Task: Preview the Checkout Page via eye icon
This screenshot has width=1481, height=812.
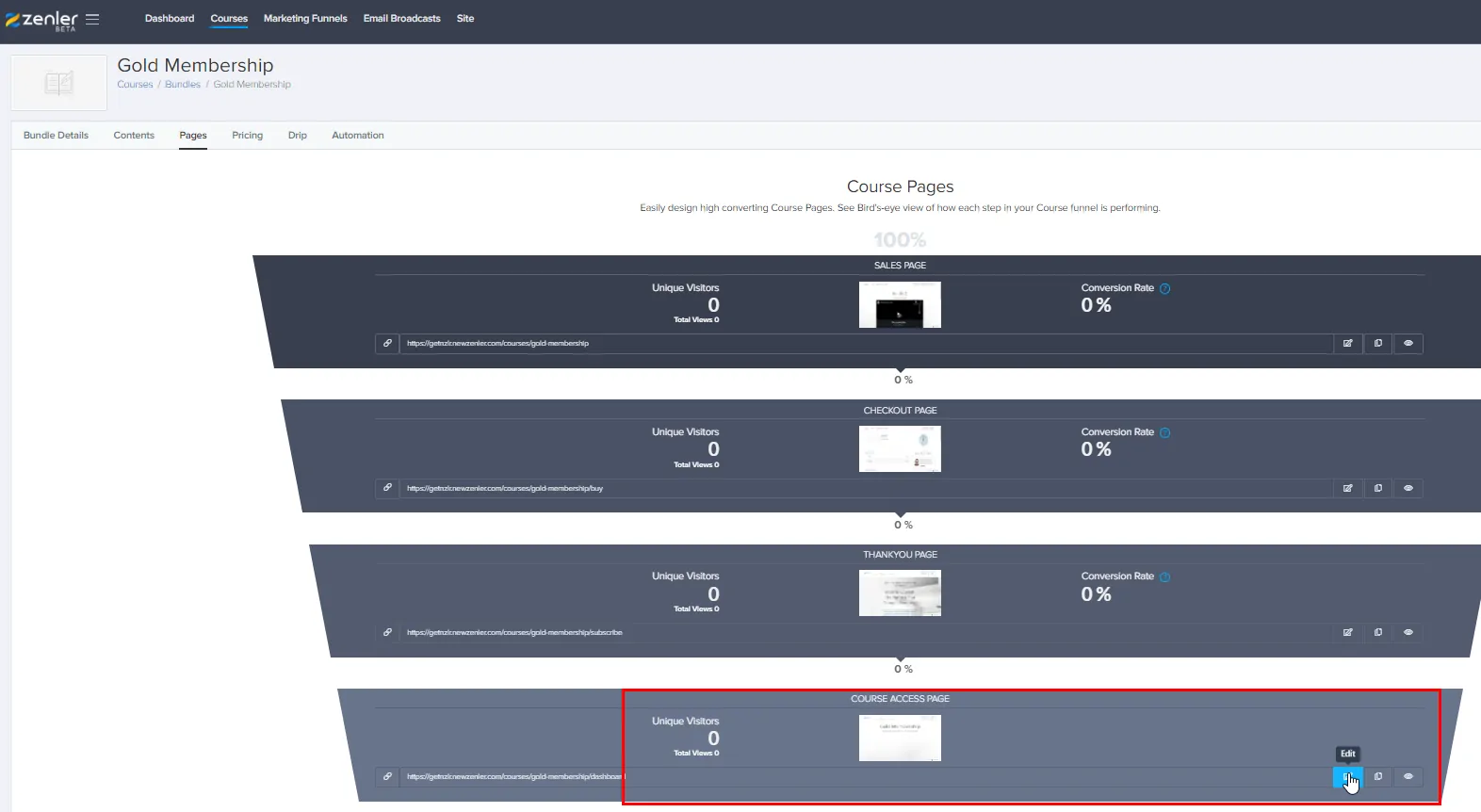Action: (x=1408, y=489)
